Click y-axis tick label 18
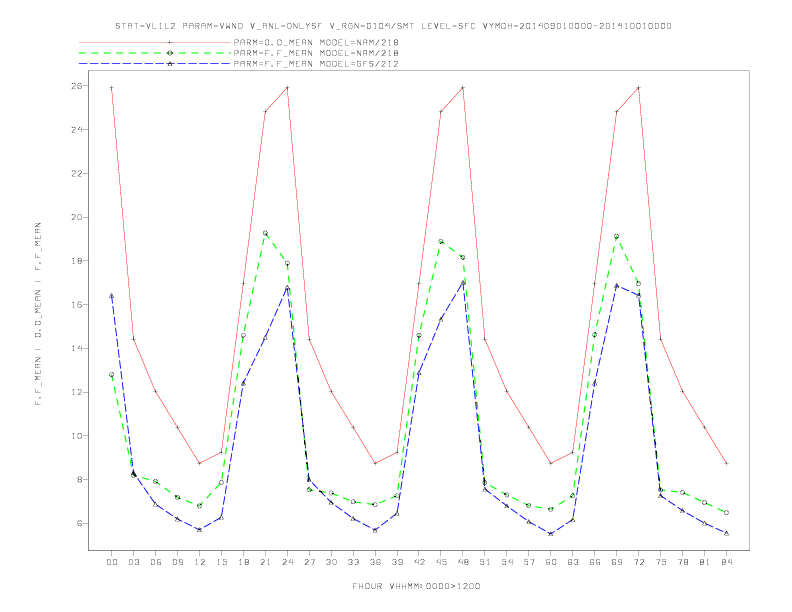Screen dimensions: 792x612 (x=76, y=261)
